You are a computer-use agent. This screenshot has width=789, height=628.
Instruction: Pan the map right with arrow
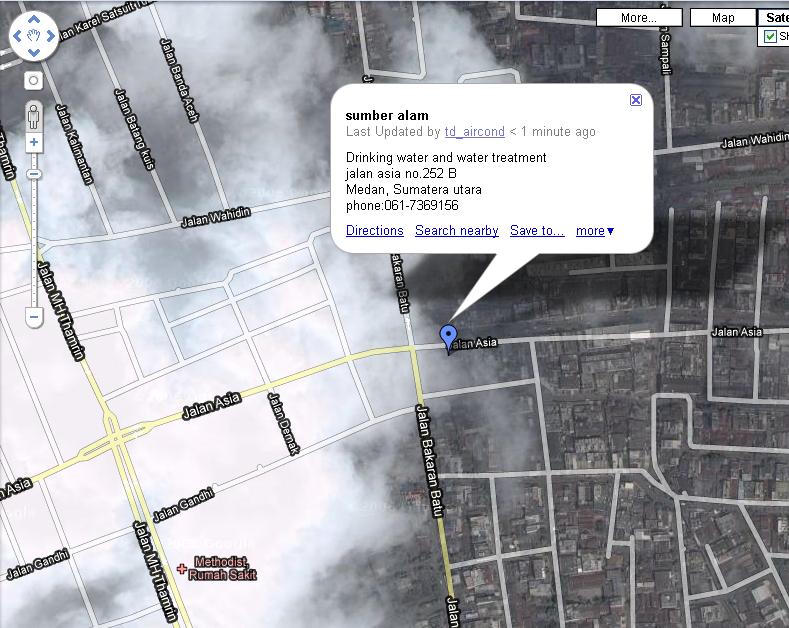click(51, 37)
